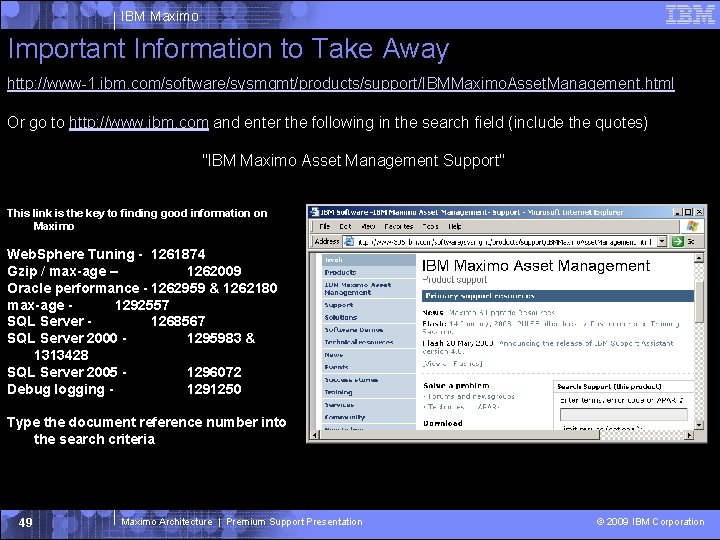Open Community in the page sidebar
Screen dimensions: 720x540
click(345, 417)
